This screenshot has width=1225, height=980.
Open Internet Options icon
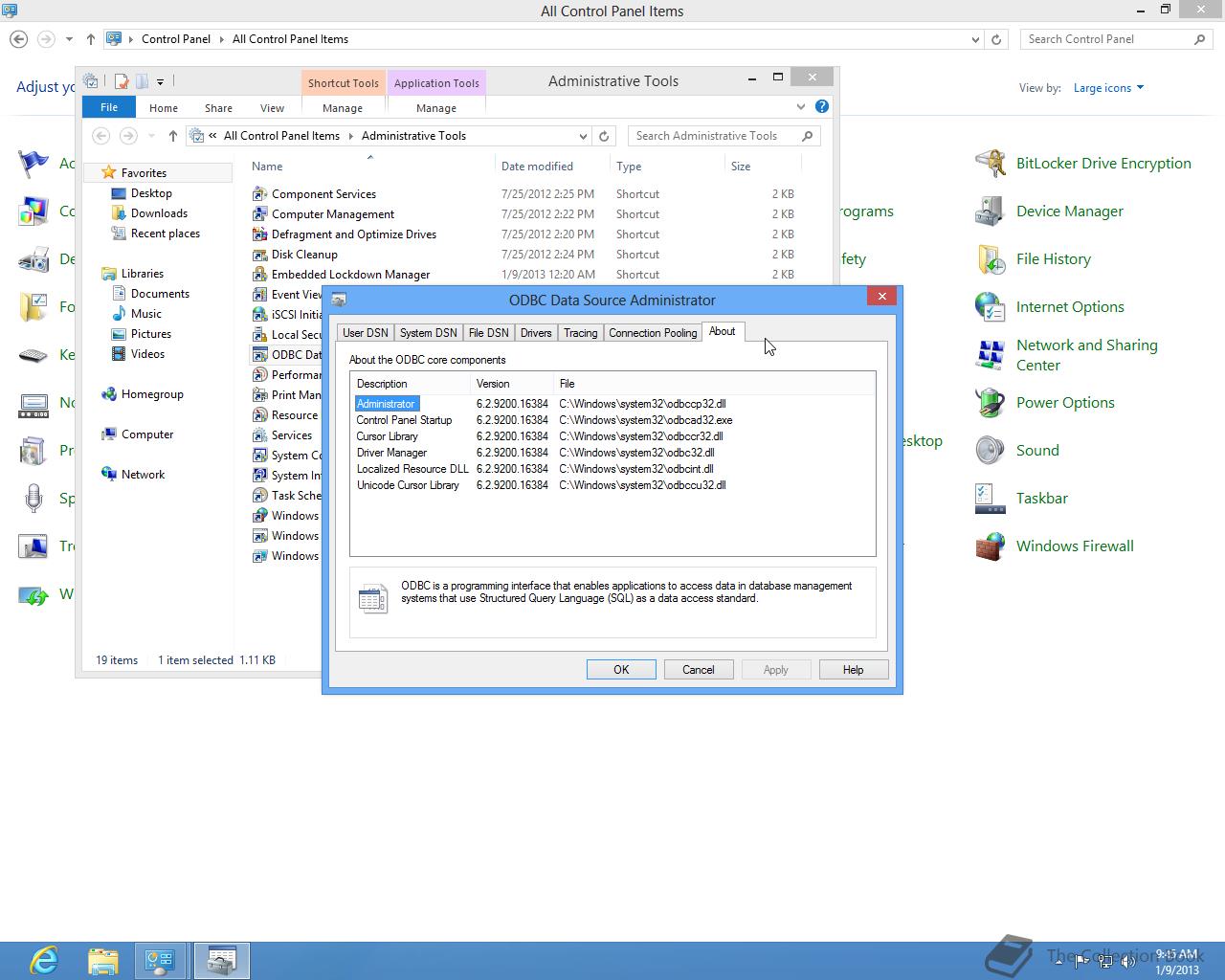click(x=990, y=307)
